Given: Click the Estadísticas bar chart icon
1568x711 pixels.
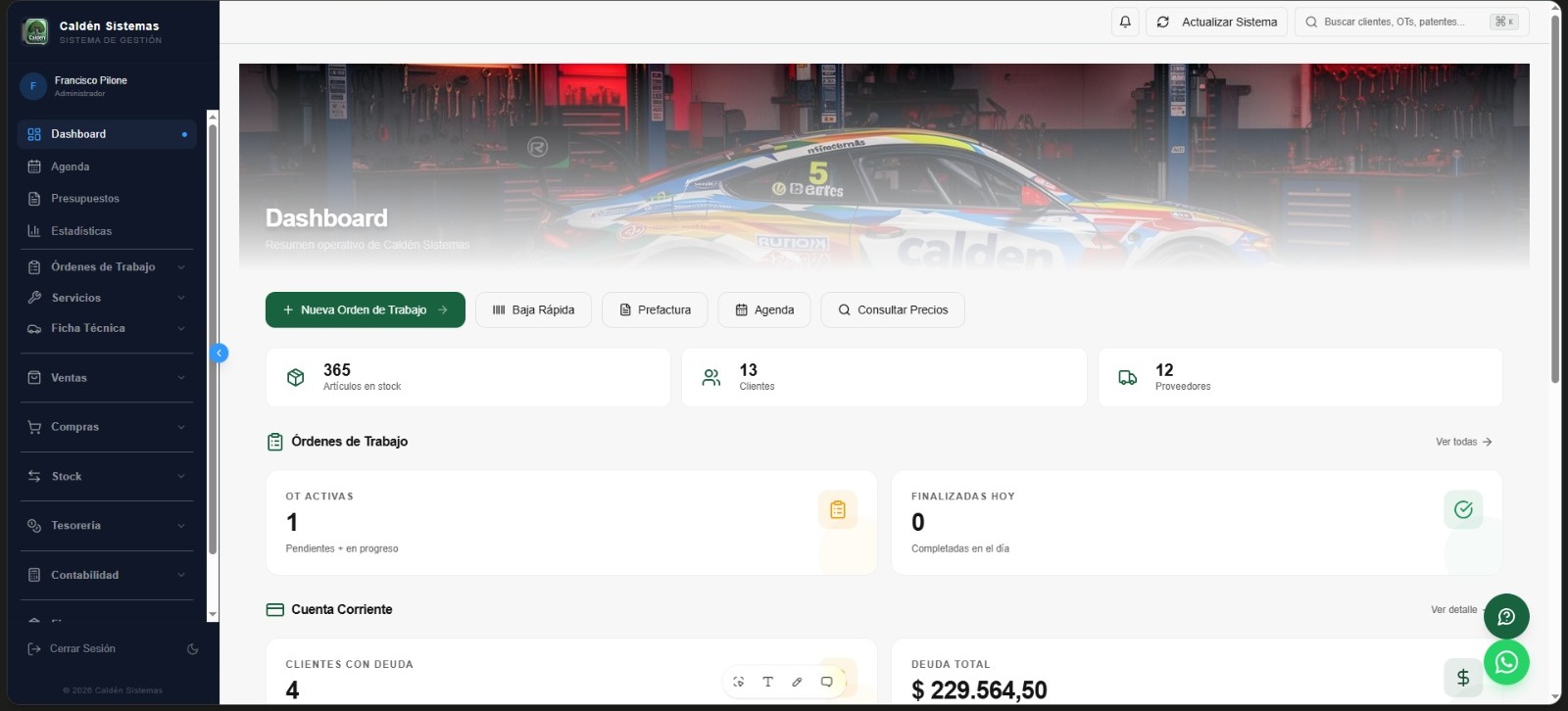Looking at the screenshot, I should (x=34, y=231).
